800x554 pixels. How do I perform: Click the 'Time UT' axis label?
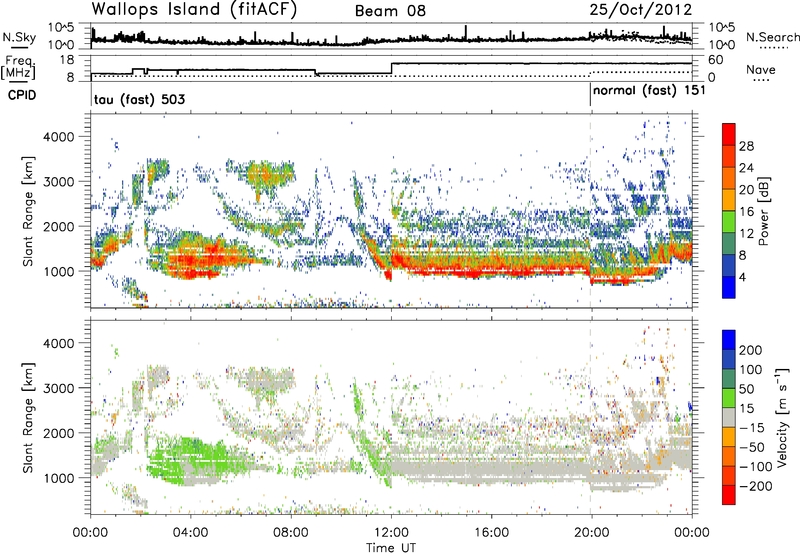[391, 548]
